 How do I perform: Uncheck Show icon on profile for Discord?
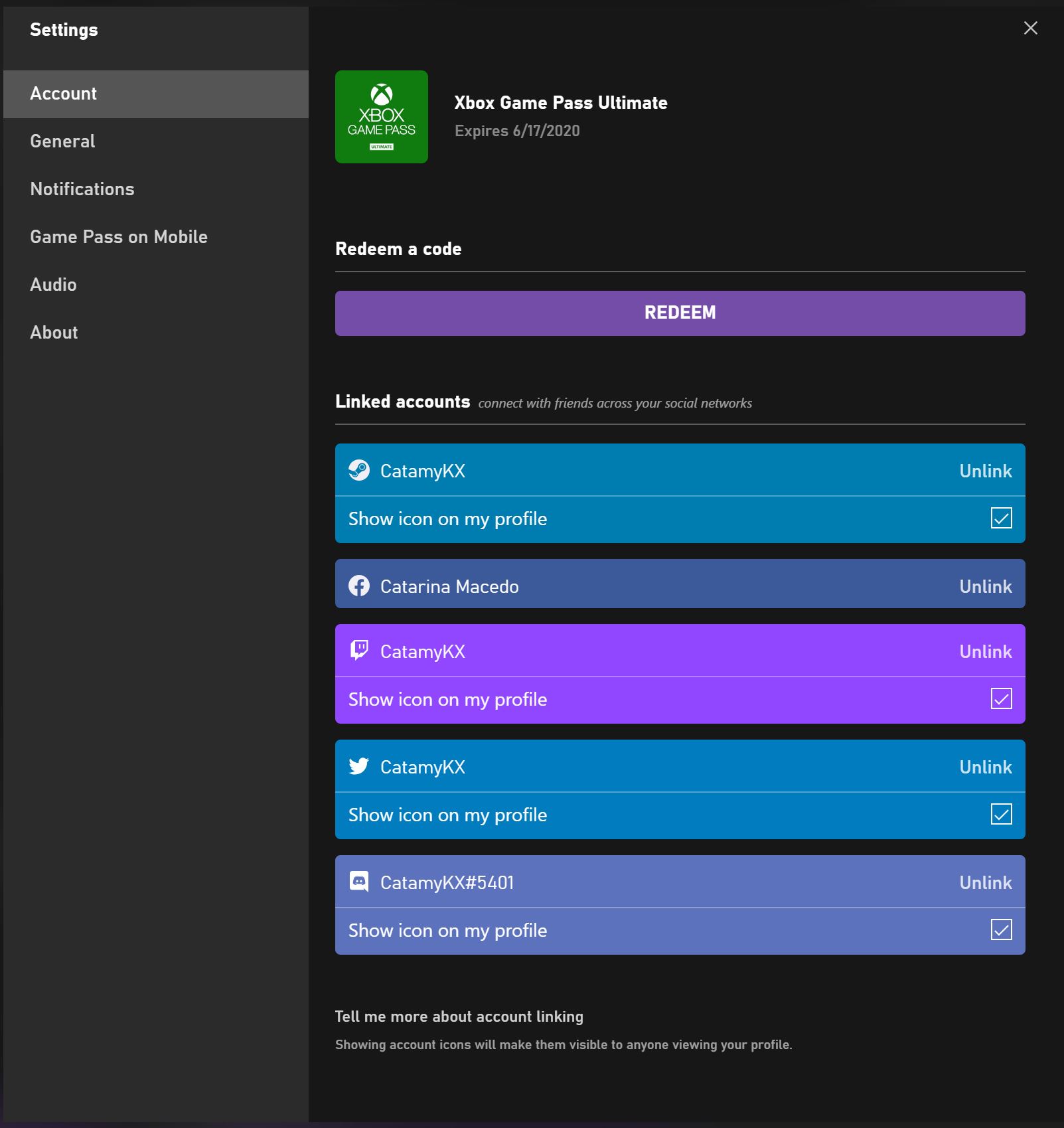coord(1001,929)
